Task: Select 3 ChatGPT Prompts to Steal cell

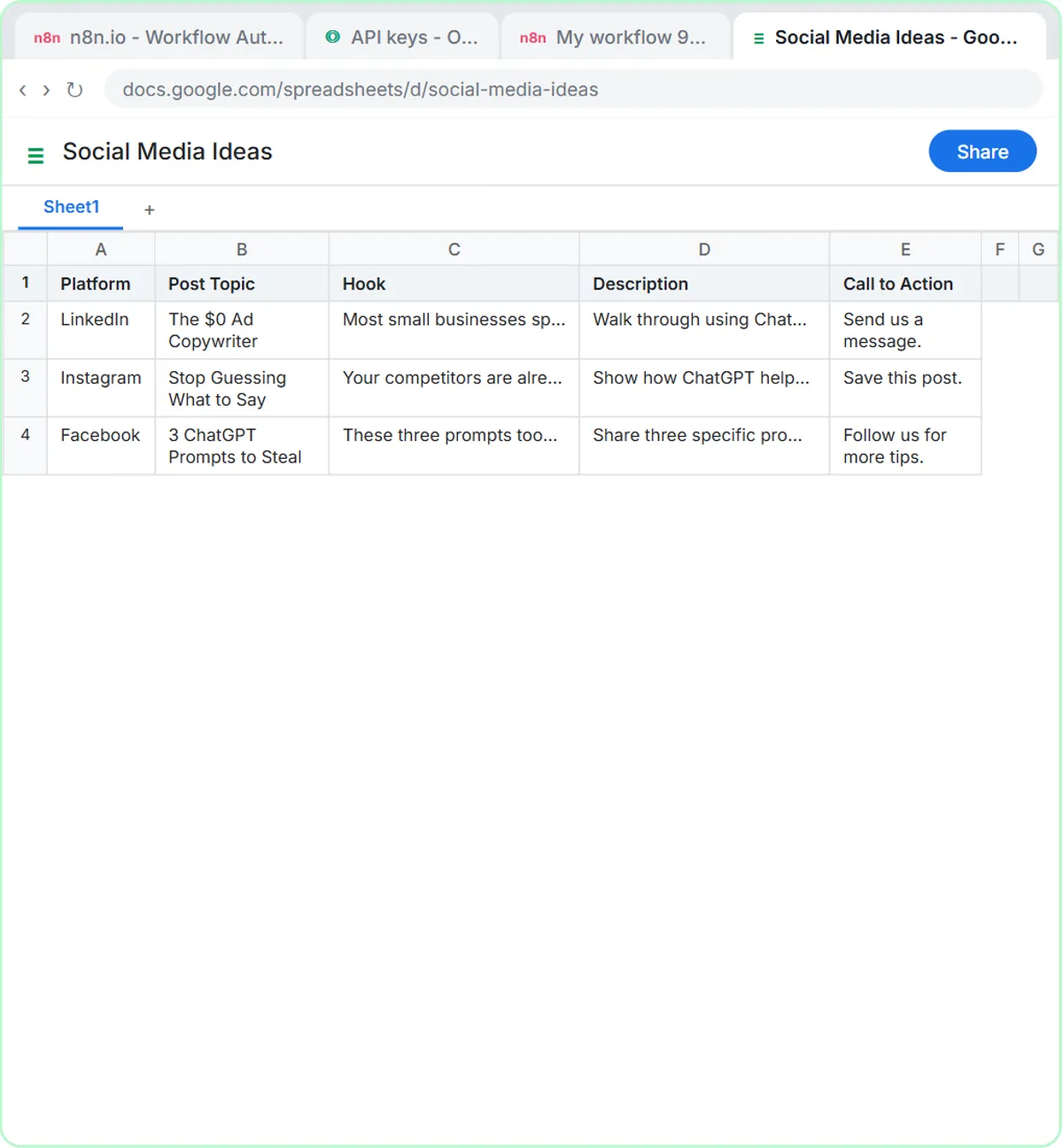Action: tap(242, 446)
